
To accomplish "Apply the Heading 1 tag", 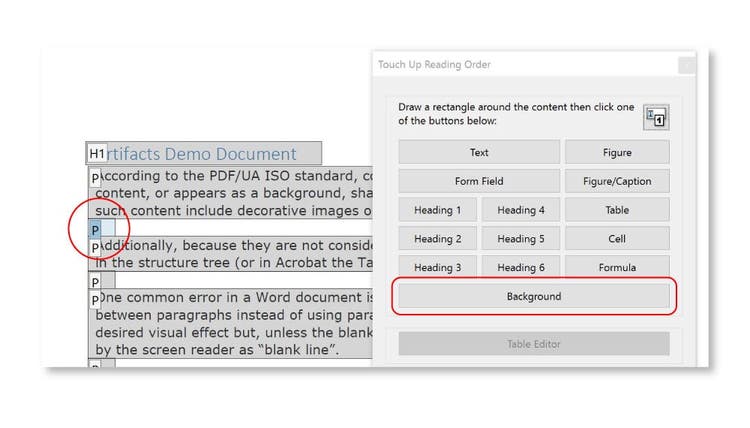I will (x=438, y=210).
